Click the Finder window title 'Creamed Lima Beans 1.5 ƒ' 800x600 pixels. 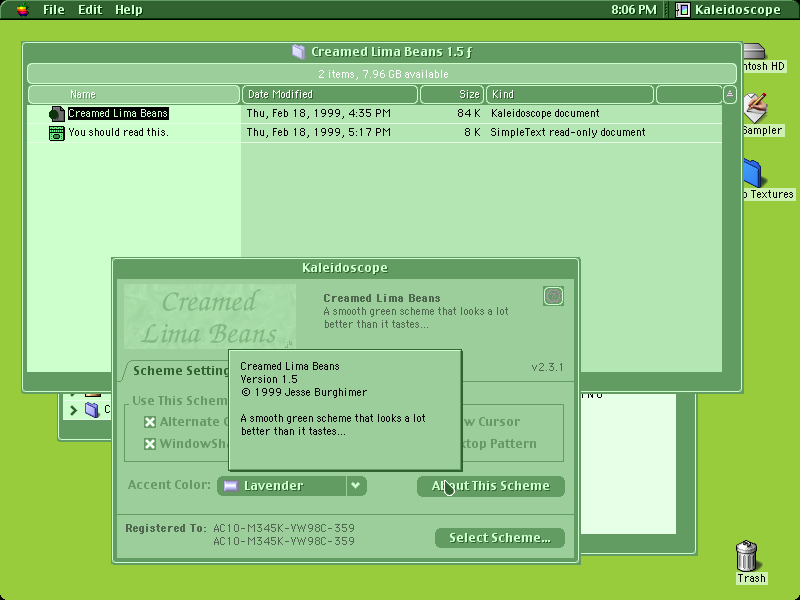(391, 52)
